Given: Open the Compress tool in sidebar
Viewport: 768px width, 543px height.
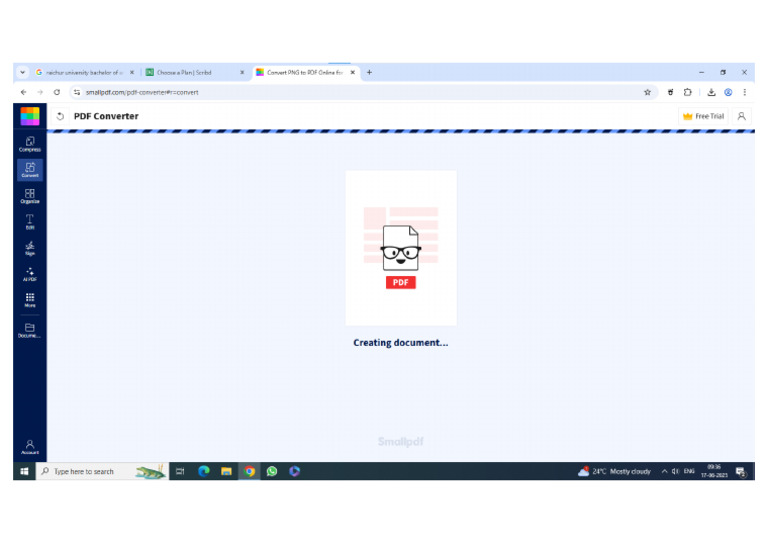Looking at the screenshot, I should coord(30,144).
